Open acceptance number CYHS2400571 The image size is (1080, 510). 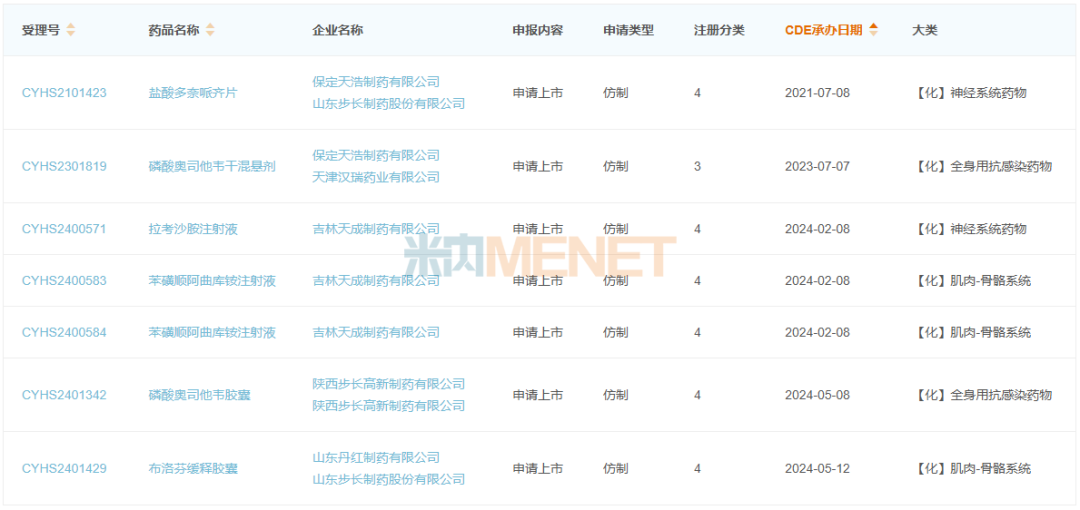click(x=64, y=229)
